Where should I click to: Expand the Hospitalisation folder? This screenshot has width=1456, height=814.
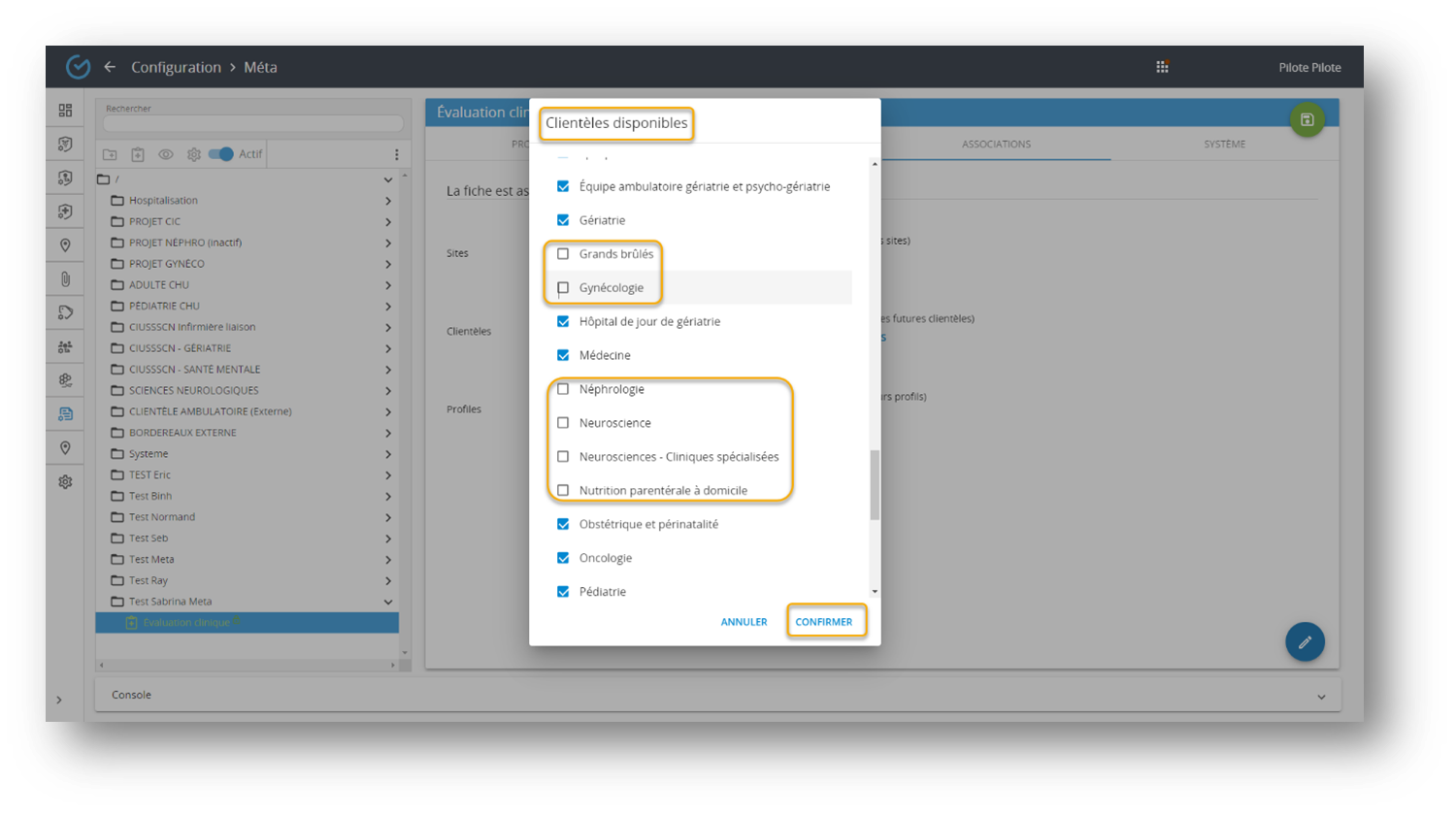(388, 201)
